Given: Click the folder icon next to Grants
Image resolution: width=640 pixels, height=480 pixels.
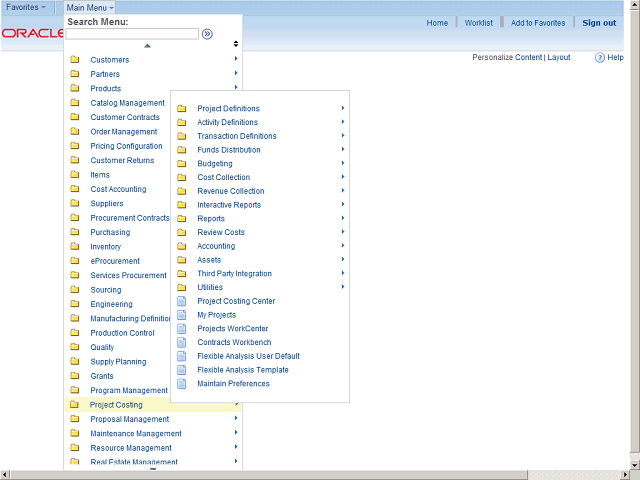Looking at the screenshot, I should [75, 377].
